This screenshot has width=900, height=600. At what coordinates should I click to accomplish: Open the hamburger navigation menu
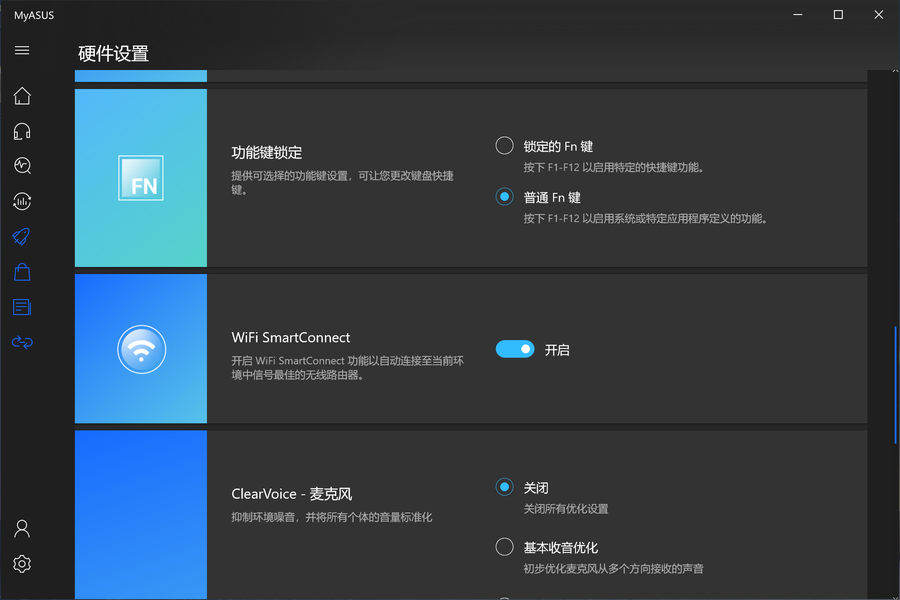click(22, 50)
